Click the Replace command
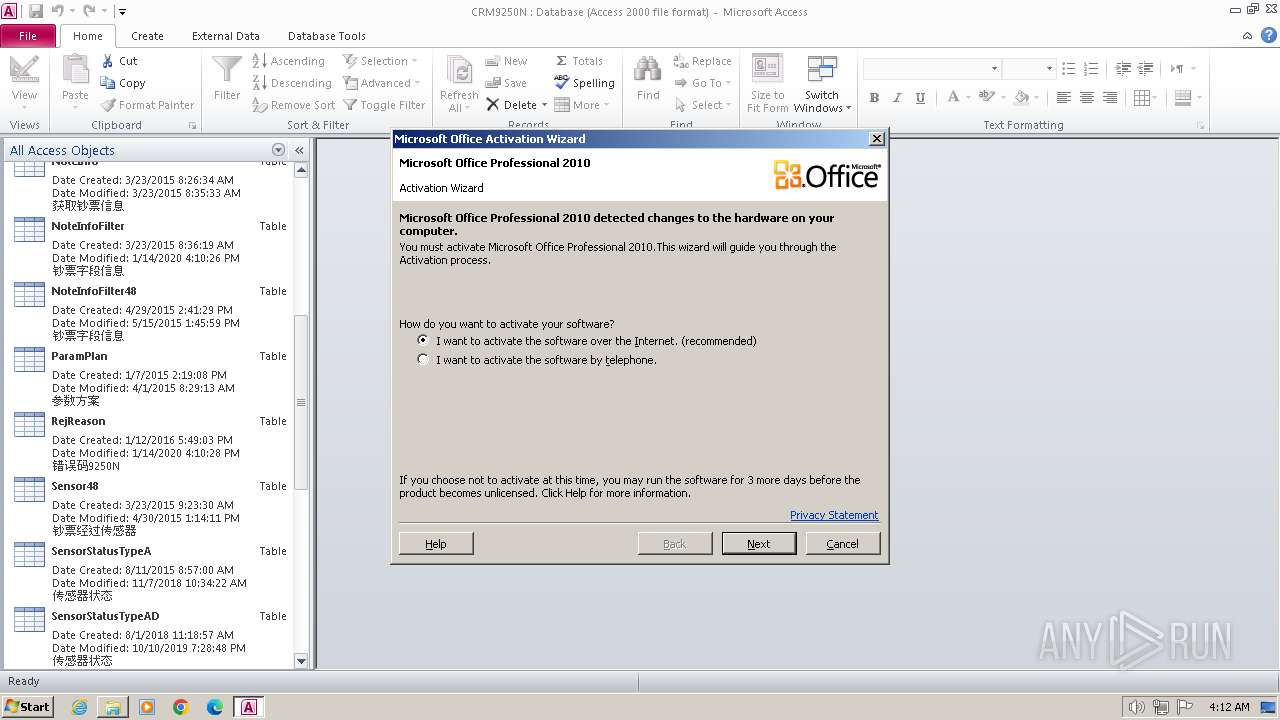 [x=702, y=61]
